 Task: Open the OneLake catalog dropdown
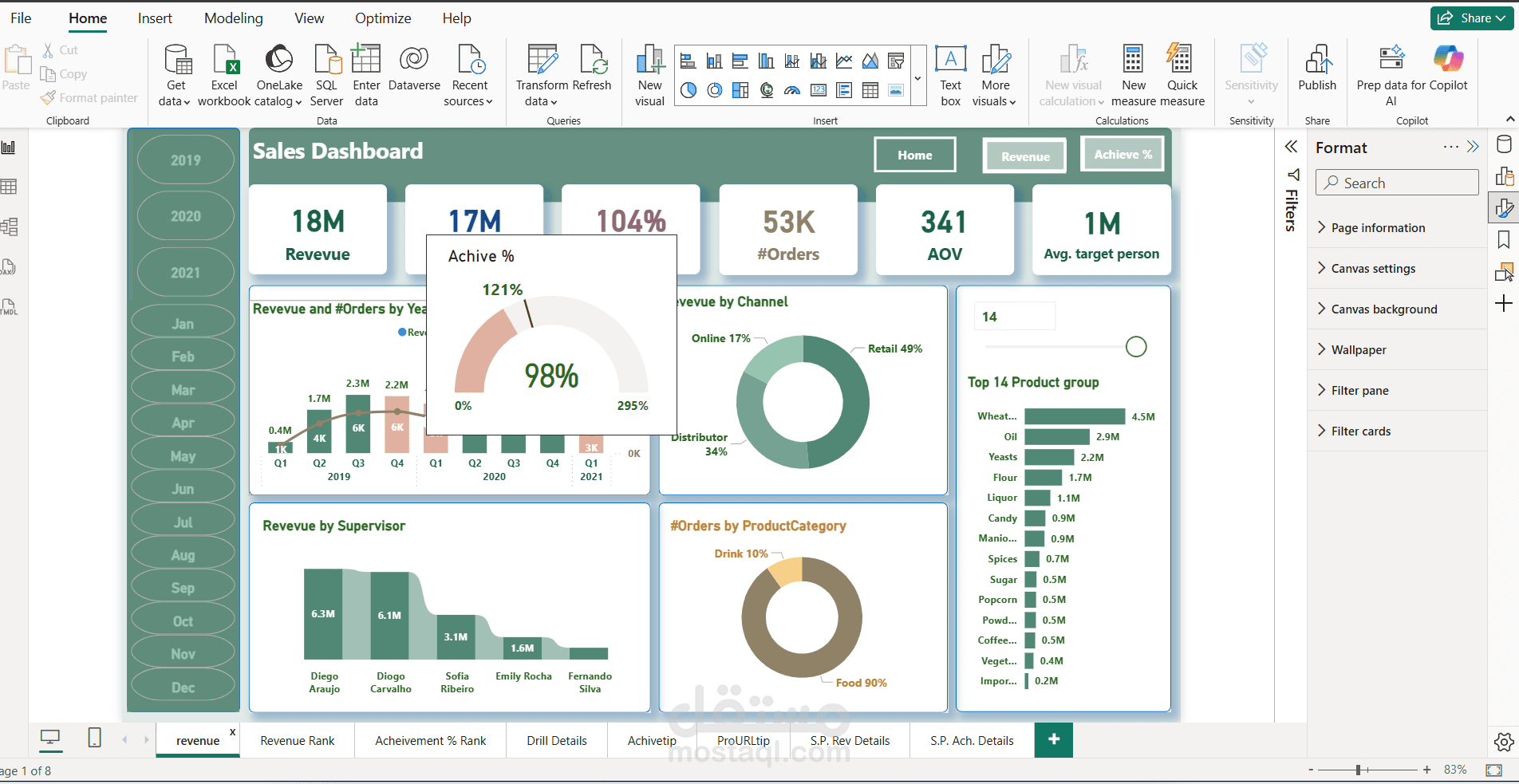279,76
